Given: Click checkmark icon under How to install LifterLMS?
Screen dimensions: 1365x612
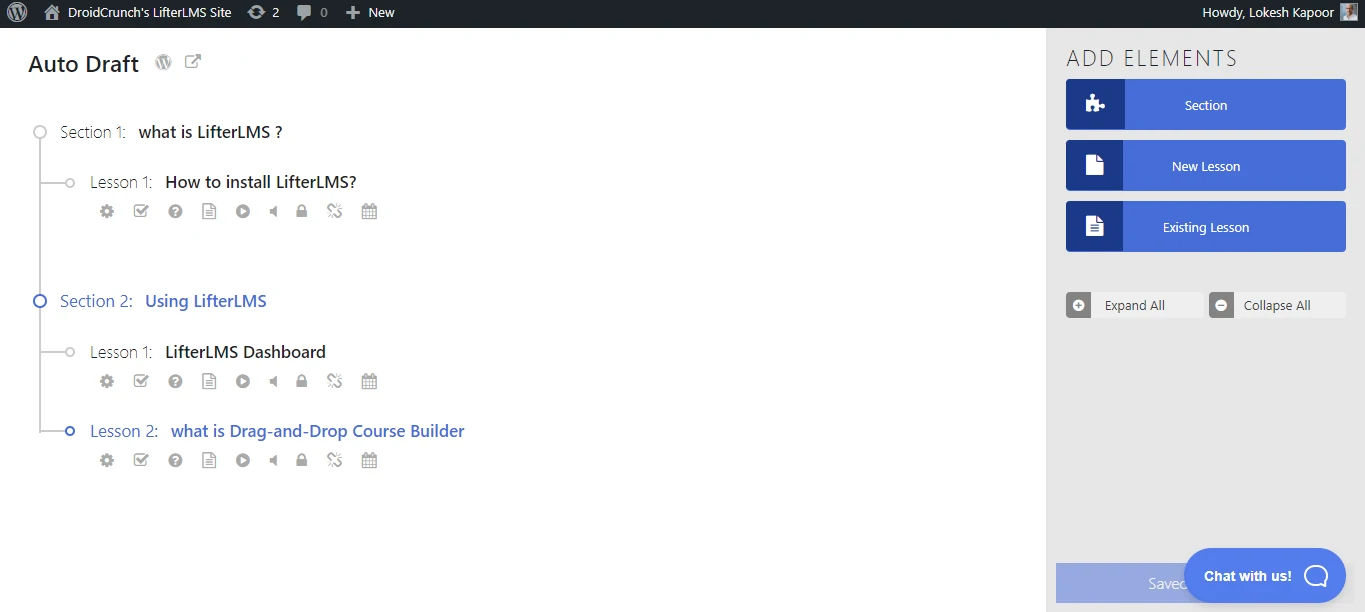Looking at the screenshot, I should (141, 211).
